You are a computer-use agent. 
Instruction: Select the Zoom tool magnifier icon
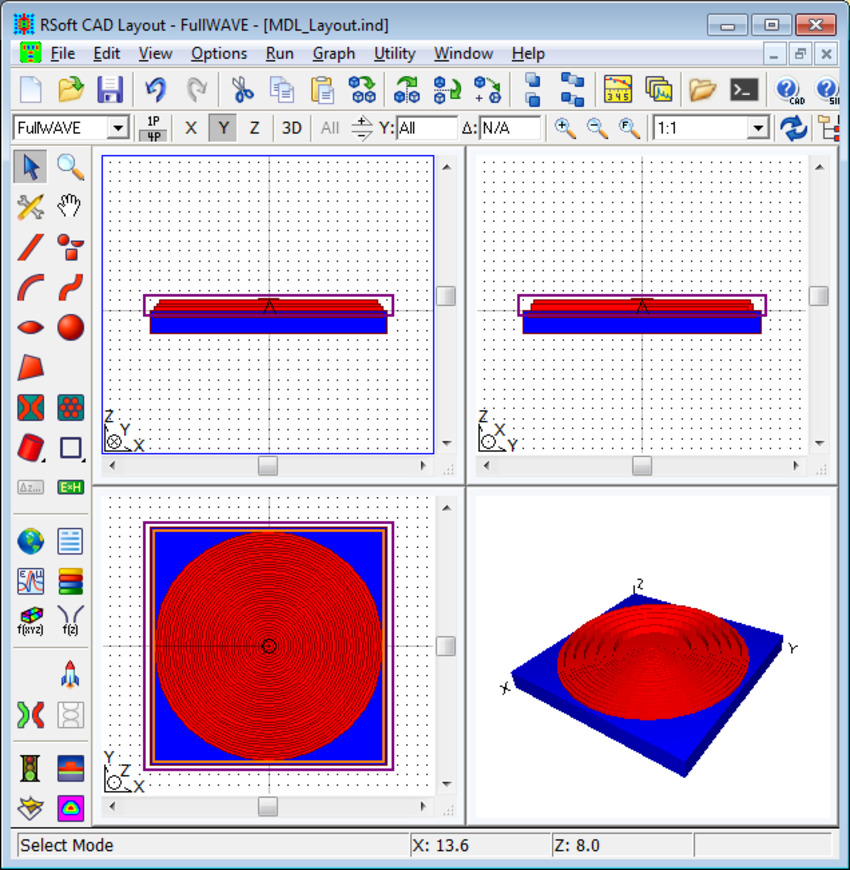tap(71, 167)
